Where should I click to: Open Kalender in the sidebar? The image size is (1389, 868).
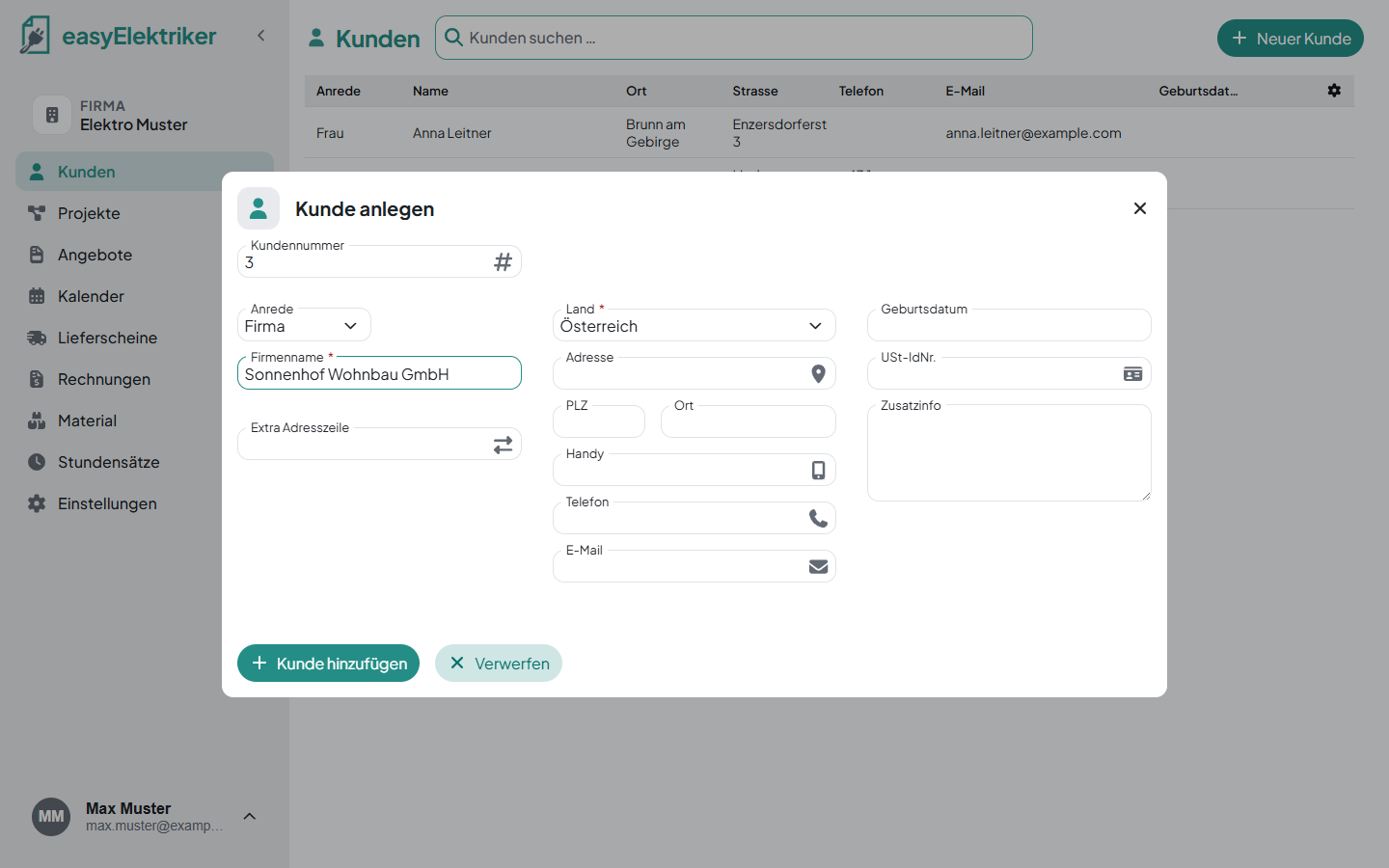pyautogui.click(x=145, y=296)
